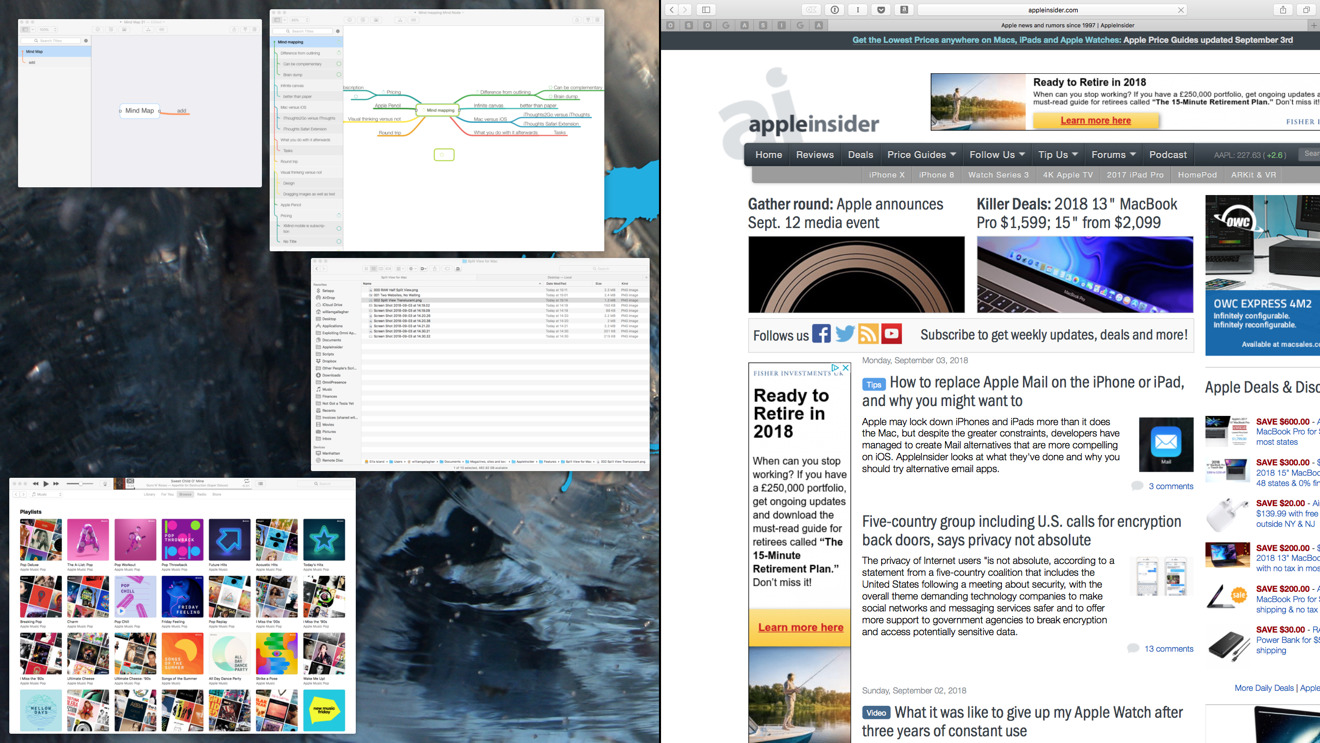Open the Songs of the Summer playlist
This screenshot has width=1320, height=743.
tap(182, 654)
